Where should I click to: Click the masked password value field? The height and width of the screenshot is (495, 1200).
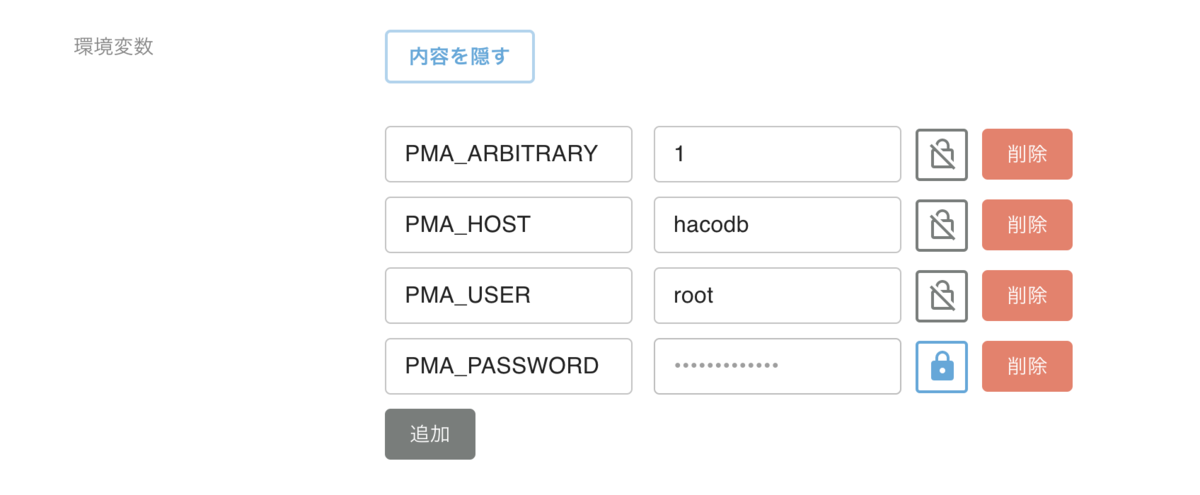click(x=777, y=367)
